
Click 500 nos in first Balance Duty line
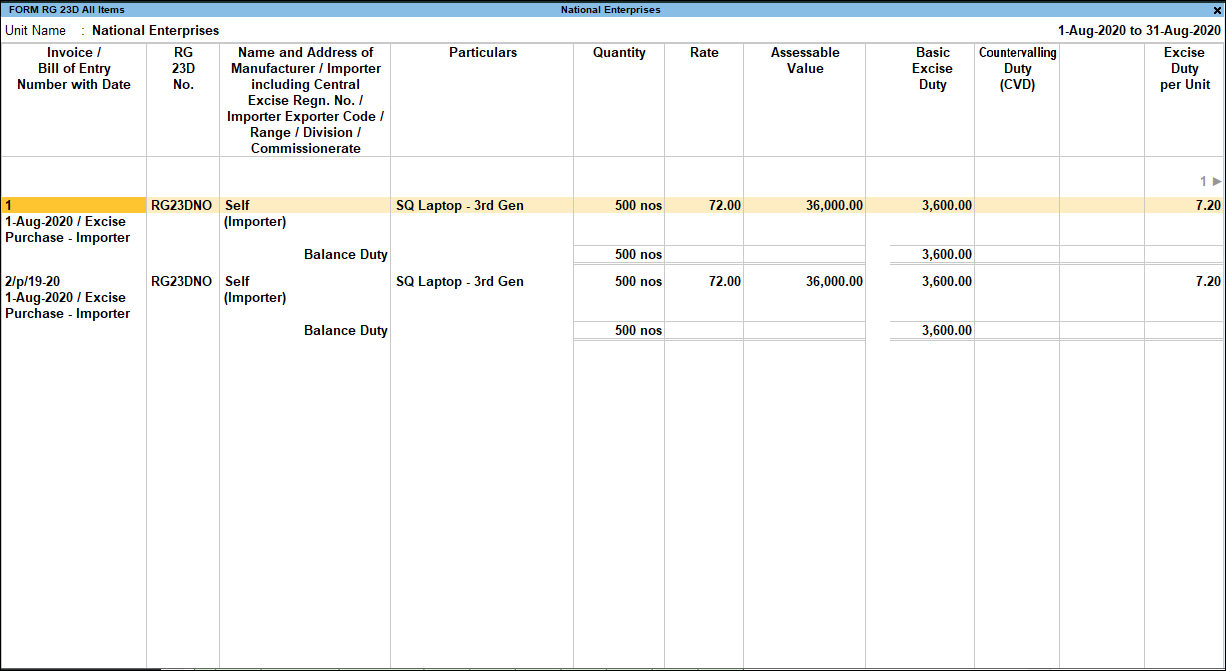(x=638, y=254)
